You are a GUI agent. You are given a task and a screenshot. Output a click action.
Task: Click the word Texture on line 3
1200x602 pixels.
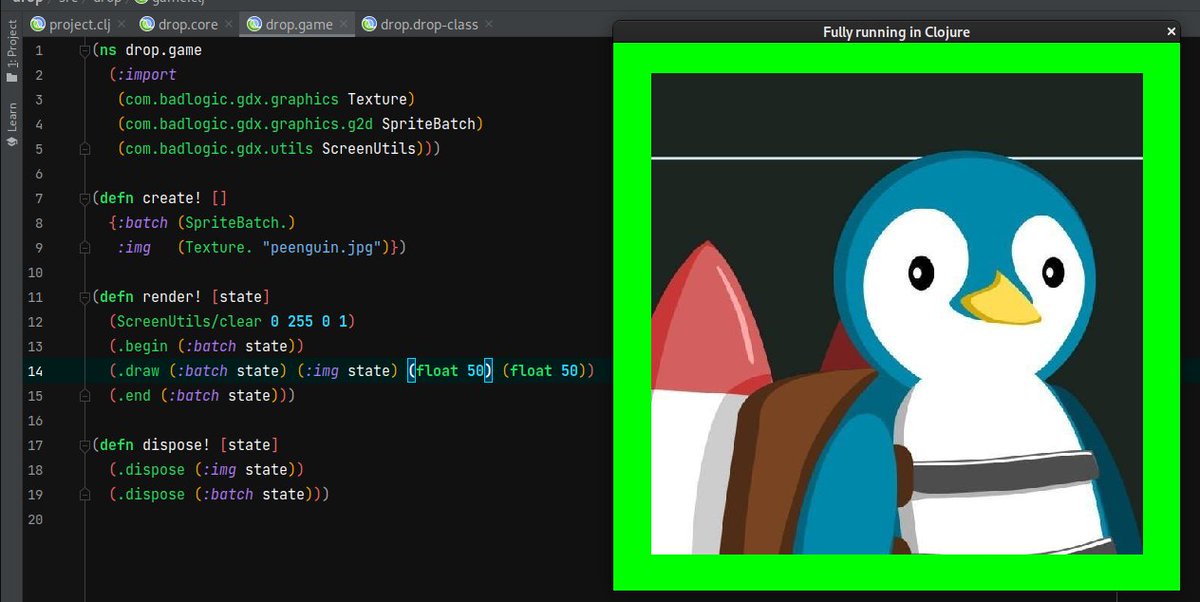click(378, 100)
